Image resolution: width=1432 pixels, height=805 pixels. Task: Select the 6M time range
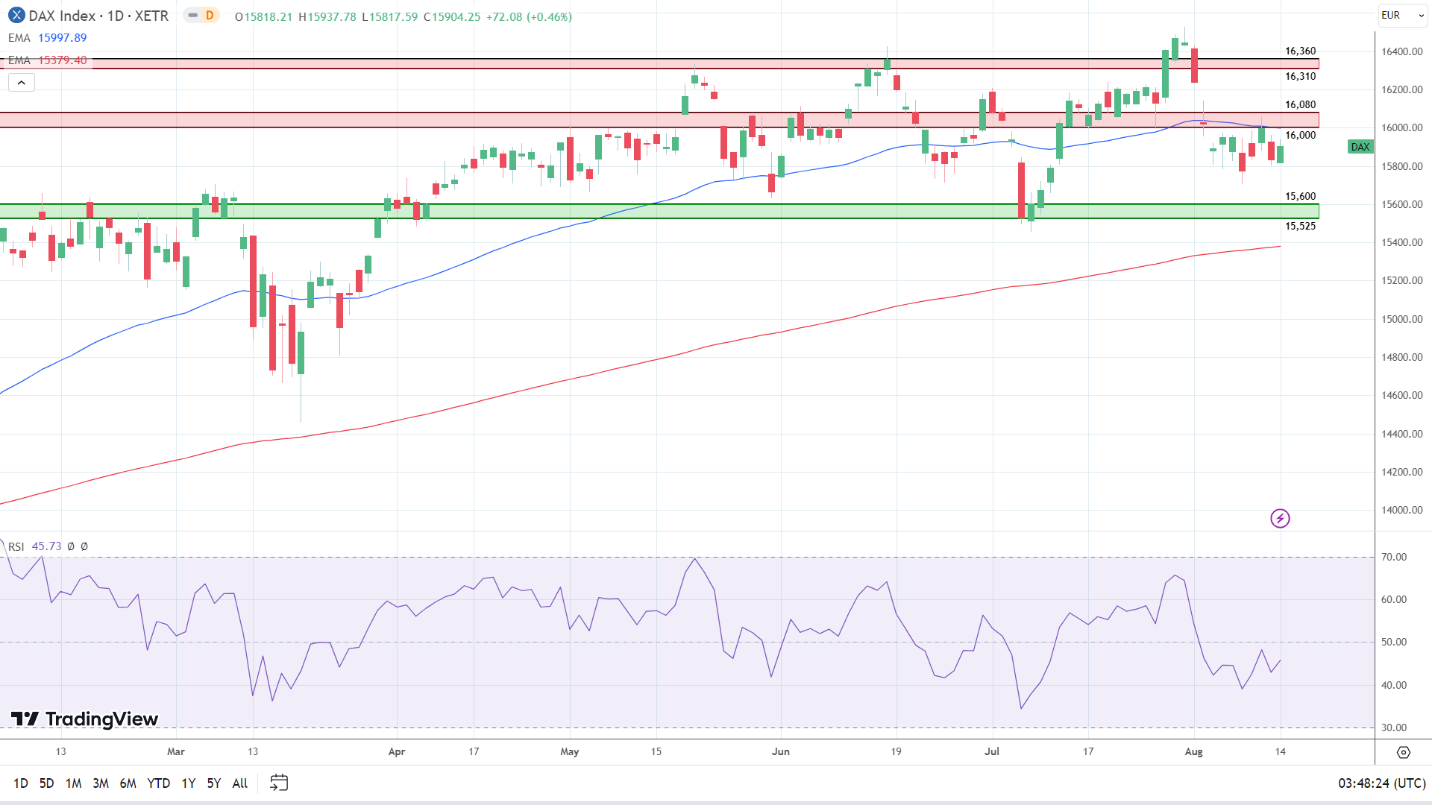(128, 783)
